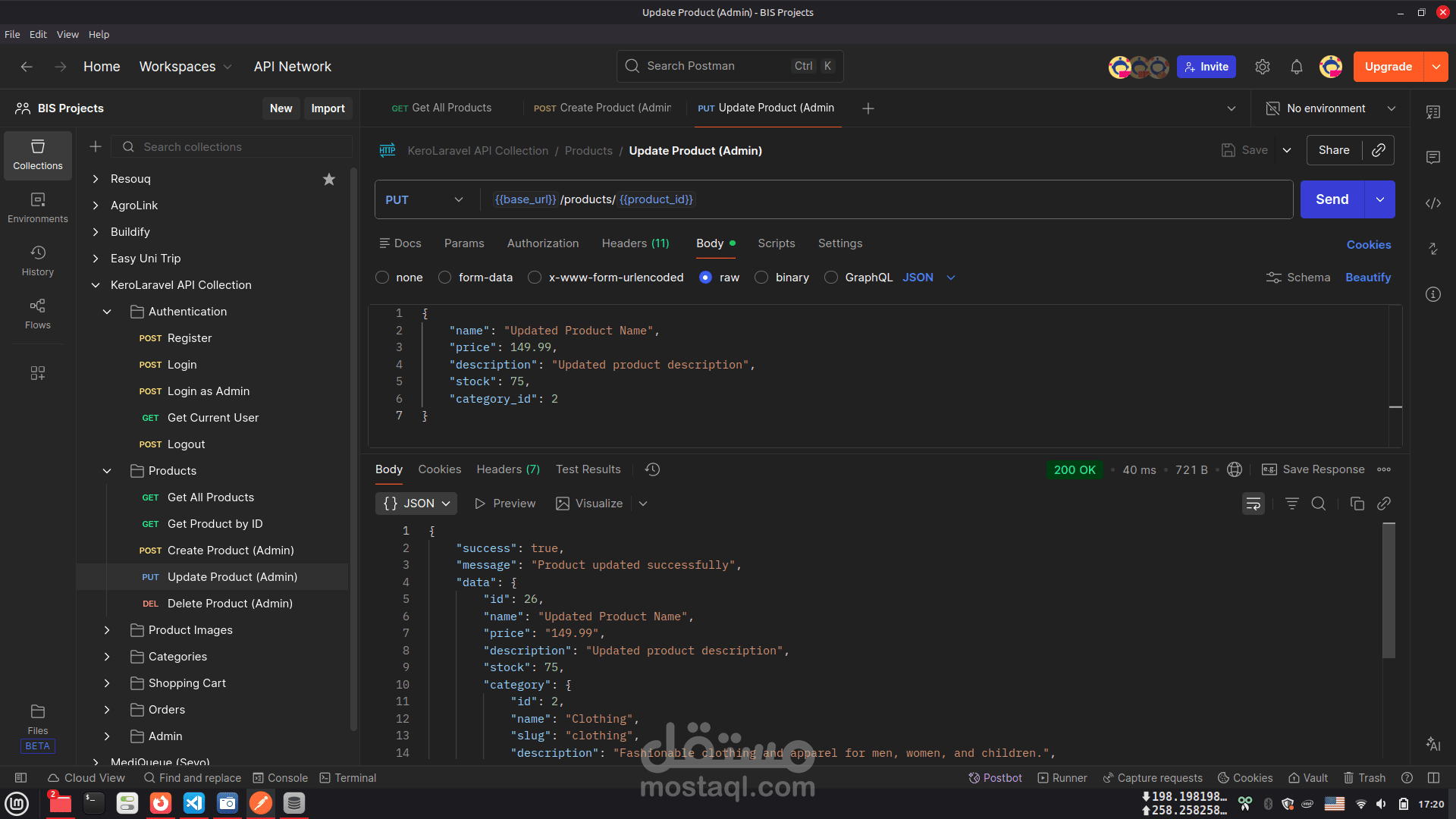This screenshot has height=819, width=1456.
Task: Open the Environments sidebar panel
Action: [x=37, y=207]
